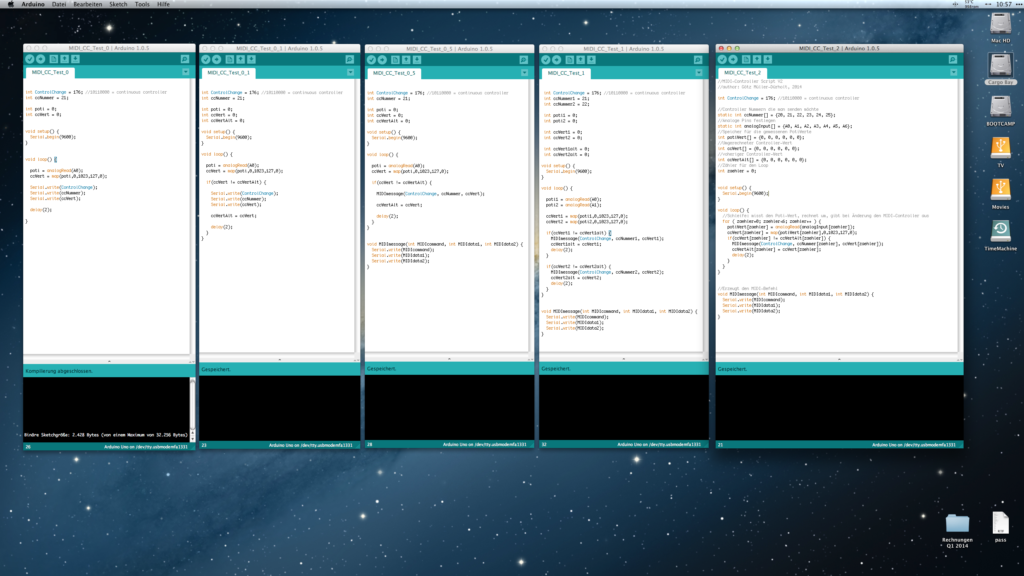Click Upload arrow in MIDI_CC_Test_2 window
Image resolution: width=1024 pixels, height=576 pixels.
735,59
